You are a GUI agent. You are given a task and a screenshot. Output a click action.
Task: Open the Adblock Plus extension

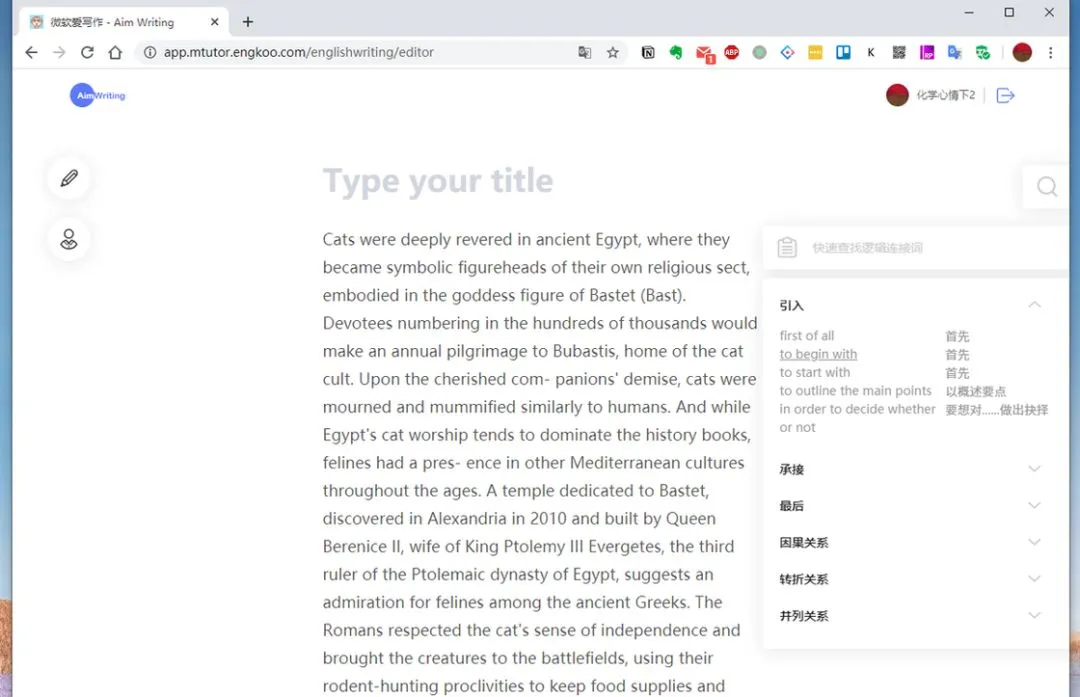coord(731,52)
